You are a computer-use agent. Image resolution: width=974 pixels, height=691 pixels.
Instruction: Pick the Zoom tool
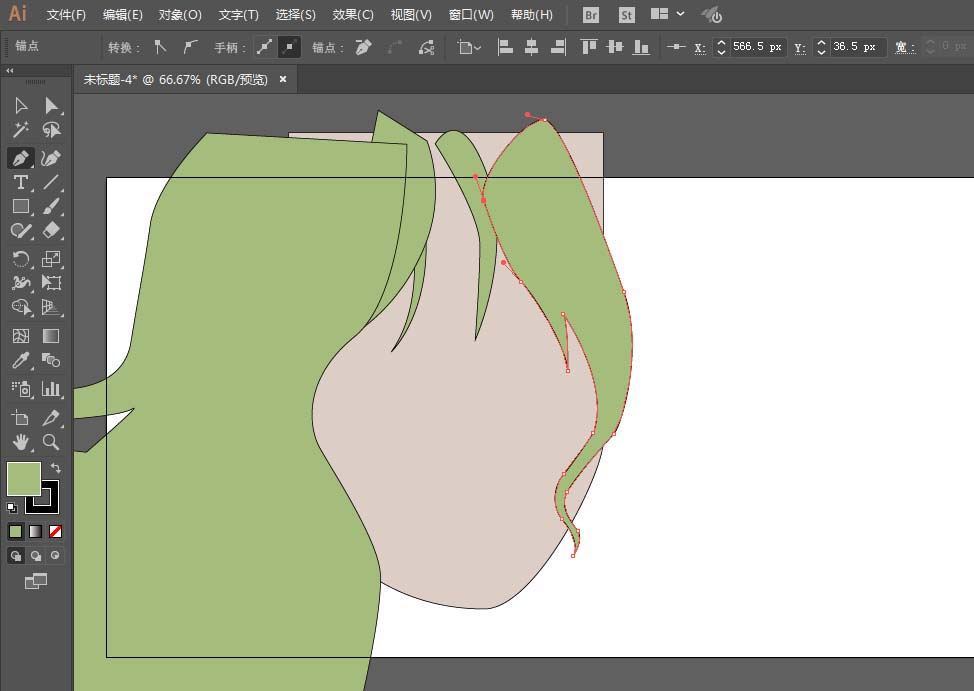(51, 442)
